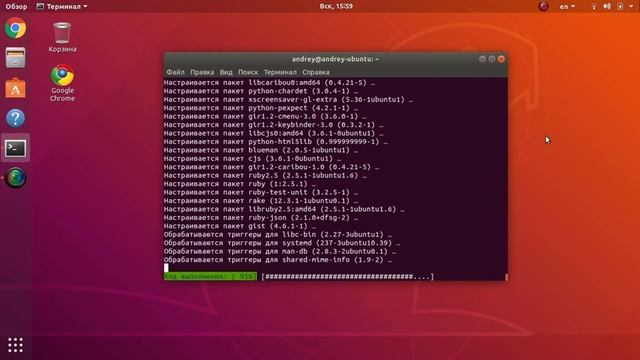This screenshot has width=640, height=360.
Task: Open the en keyboard layout dropdown
Action: (567, 7)
